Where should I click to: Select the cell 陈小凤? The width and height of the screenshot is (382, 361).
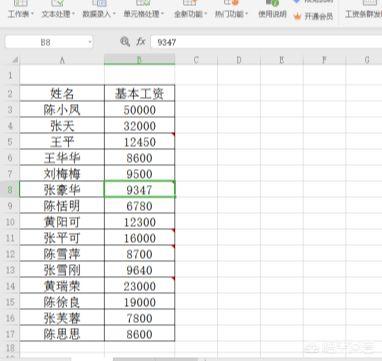(x=62, y=109)
